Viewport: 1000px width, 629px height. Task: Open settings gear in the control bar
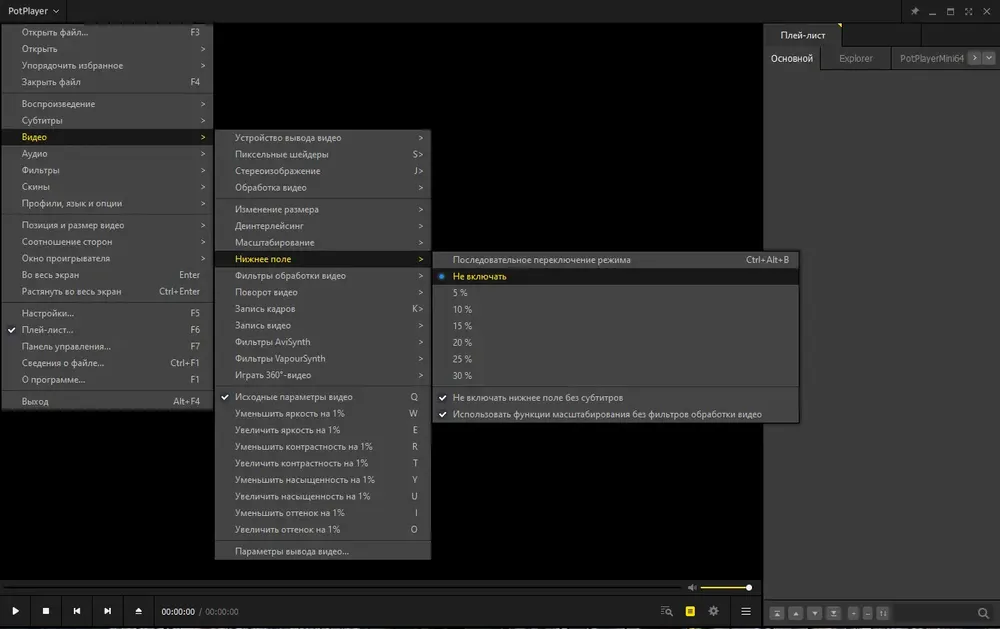click(714, 611)
